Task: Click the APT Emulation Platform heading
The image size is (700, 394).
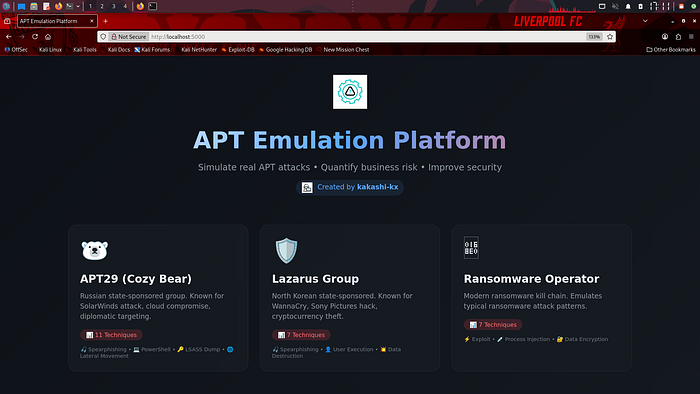Action: point(350,140)
